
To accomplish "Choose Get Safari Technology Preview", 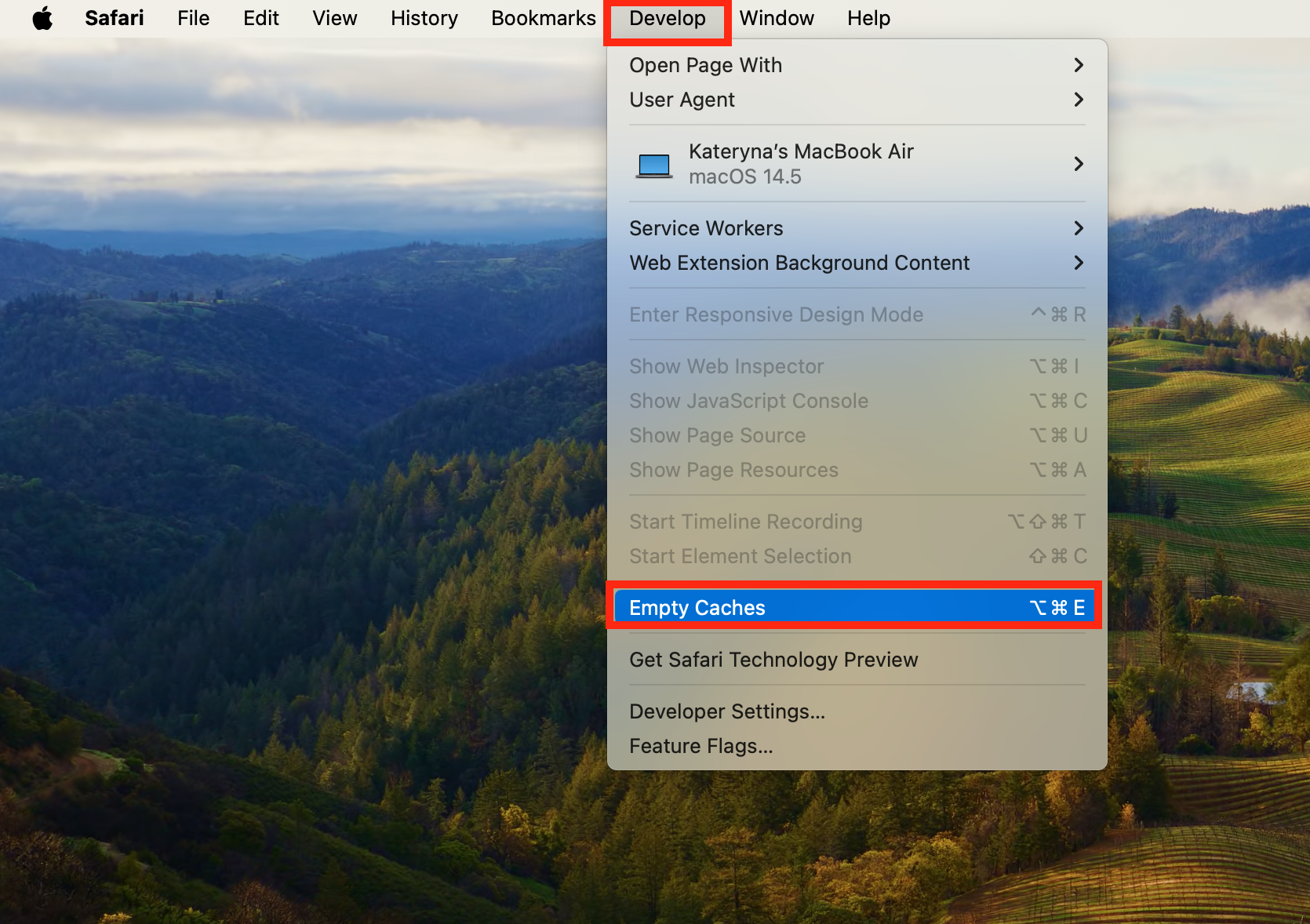I will [x=857, y=660].
